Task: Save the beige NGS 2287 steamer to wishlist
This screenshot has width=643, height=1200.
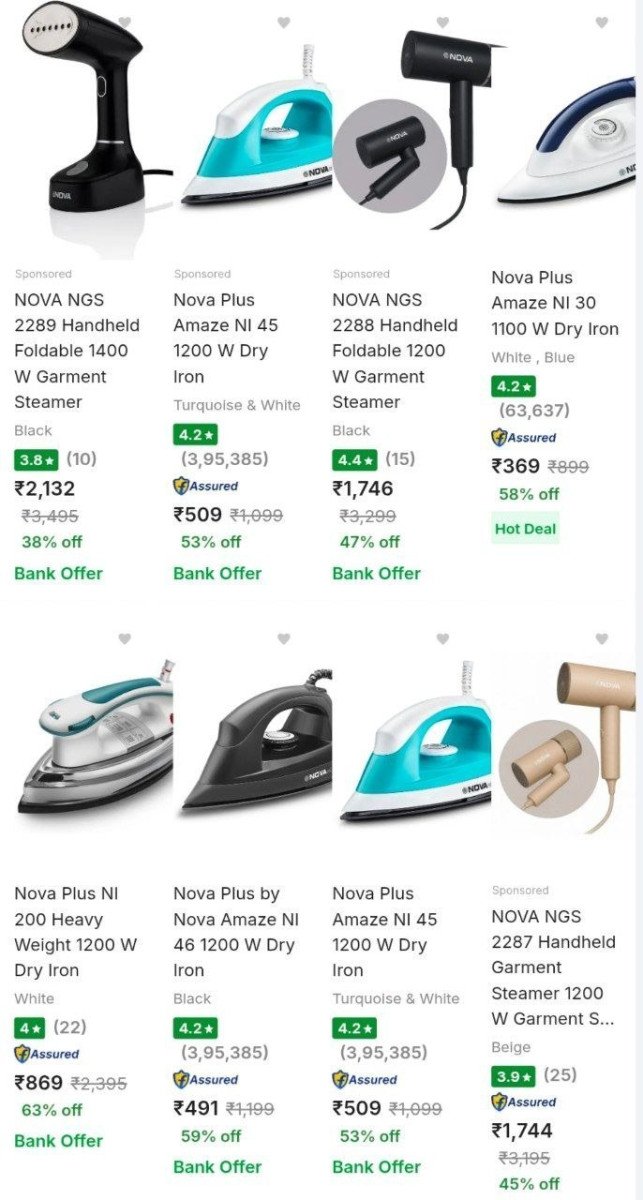Action: pos(601,639)
